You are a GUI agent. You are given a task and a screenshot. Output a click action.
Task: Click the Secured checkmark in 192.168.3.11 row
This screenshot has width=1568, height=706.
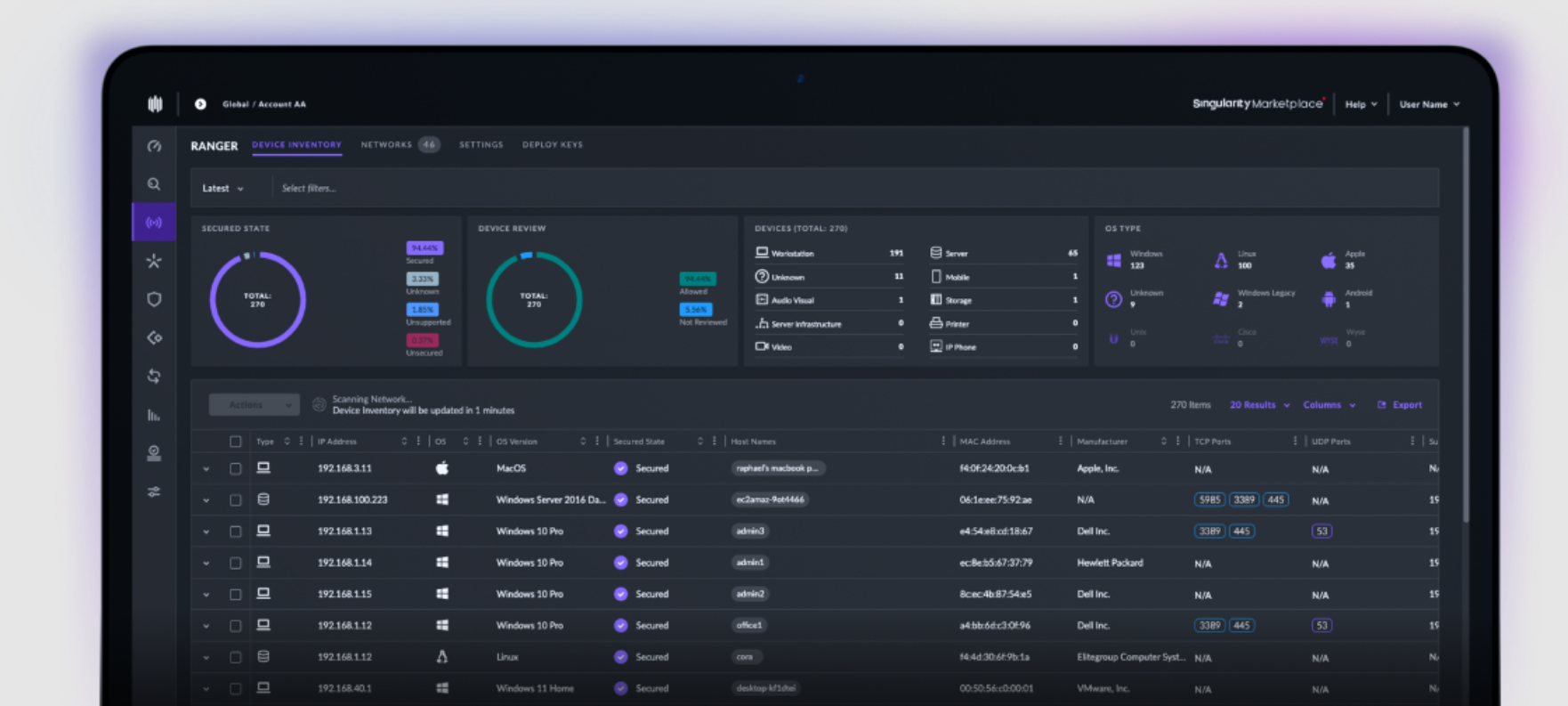point(621,468)
